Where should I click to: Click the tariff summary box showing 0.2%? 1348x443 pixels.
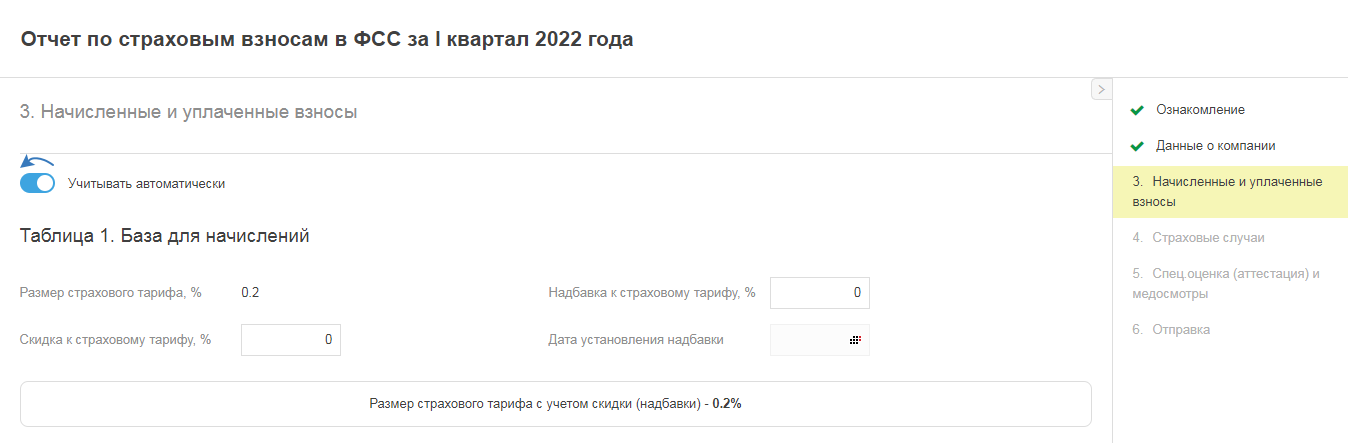(555, 404)
